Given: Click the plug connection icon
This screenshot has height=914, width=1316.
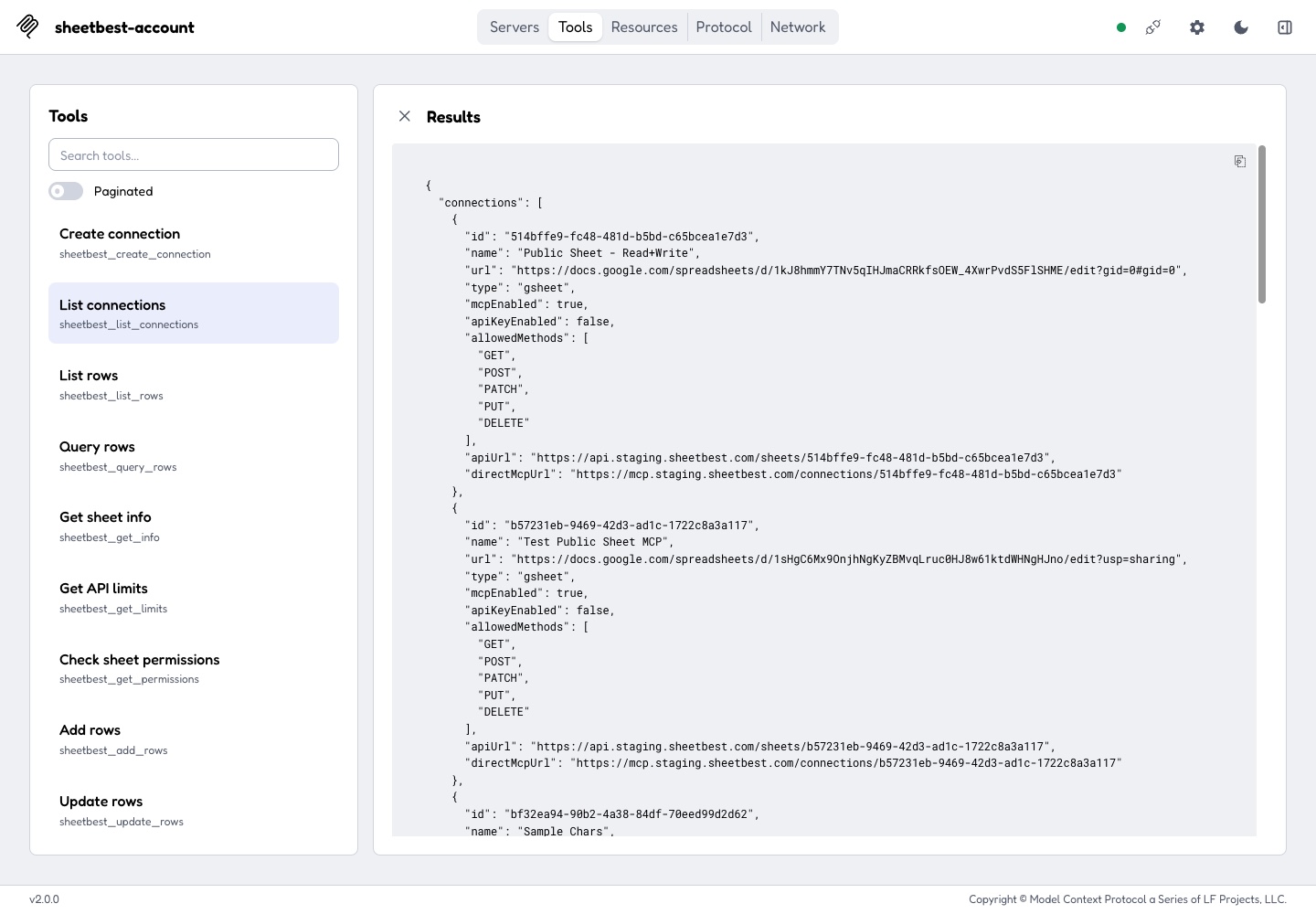Looking at the screenshot, I should pyautogui.click(x=1153, y=27).
